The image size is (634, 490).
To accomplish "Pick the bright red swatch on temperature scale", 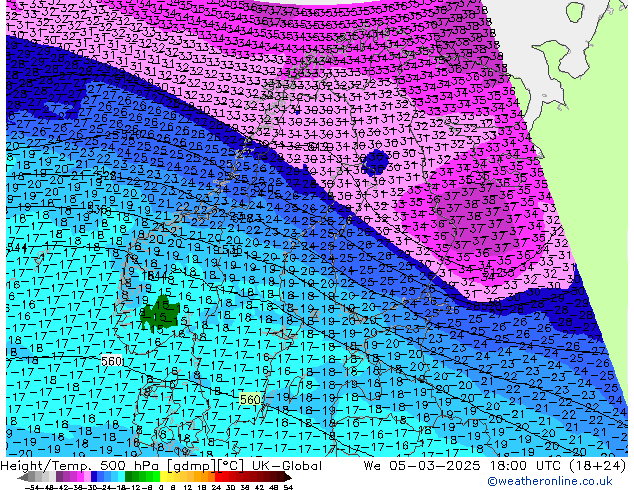I will (x=218, y=477).
